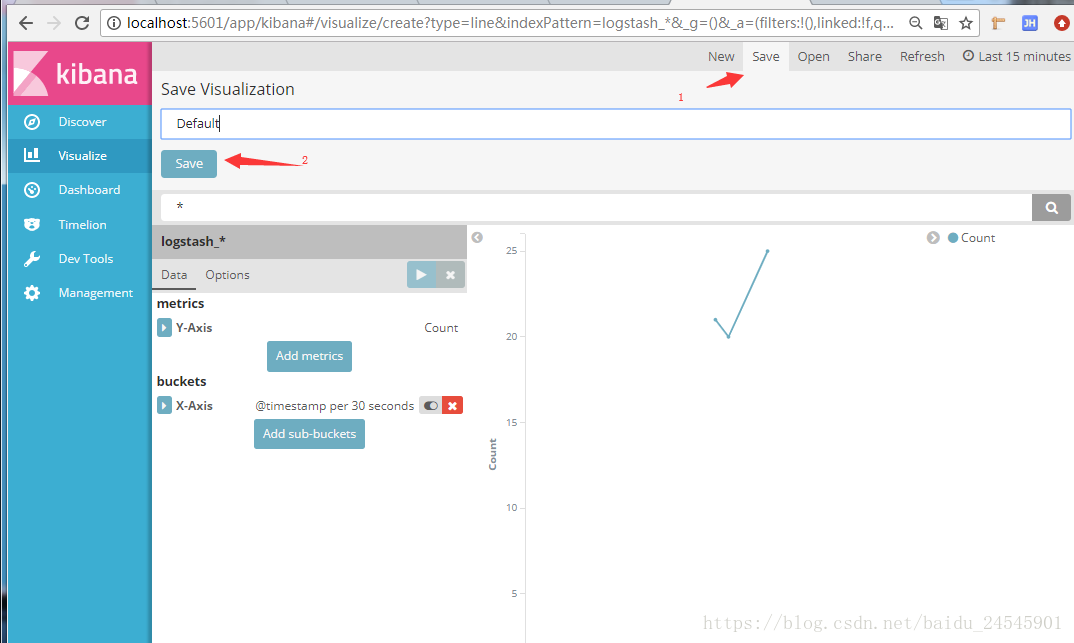Open the Last 15 minutes time picker
1074x643 pixels.
click(1016, 56)
